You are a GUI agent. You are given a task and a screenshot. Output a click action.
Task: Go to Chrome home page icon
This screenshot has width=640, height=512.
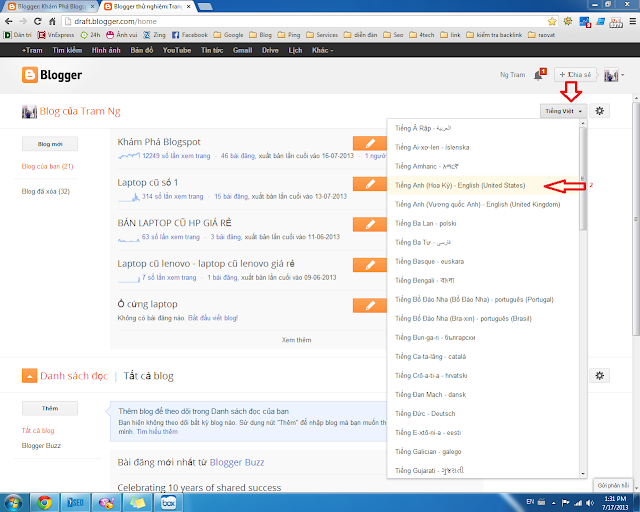tap(52, 21)
